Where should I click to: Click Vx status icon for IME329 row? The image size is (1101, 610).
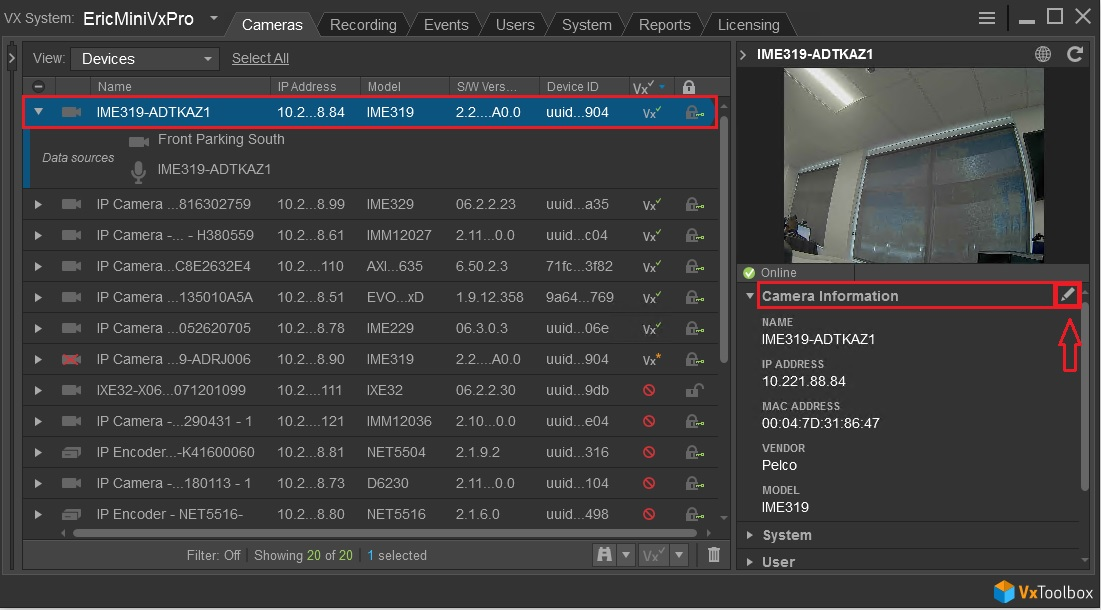click(651, 204)
